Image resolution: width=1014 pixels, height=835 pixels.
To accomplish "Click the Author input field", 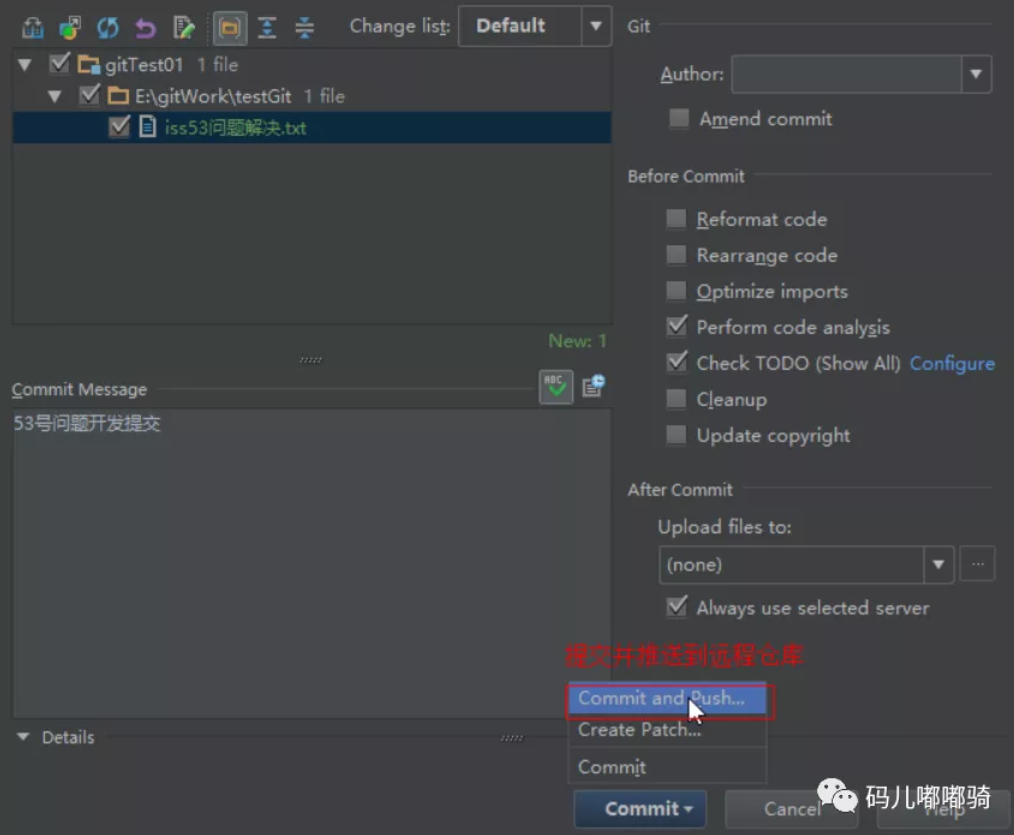I will [x=847, y=74].
